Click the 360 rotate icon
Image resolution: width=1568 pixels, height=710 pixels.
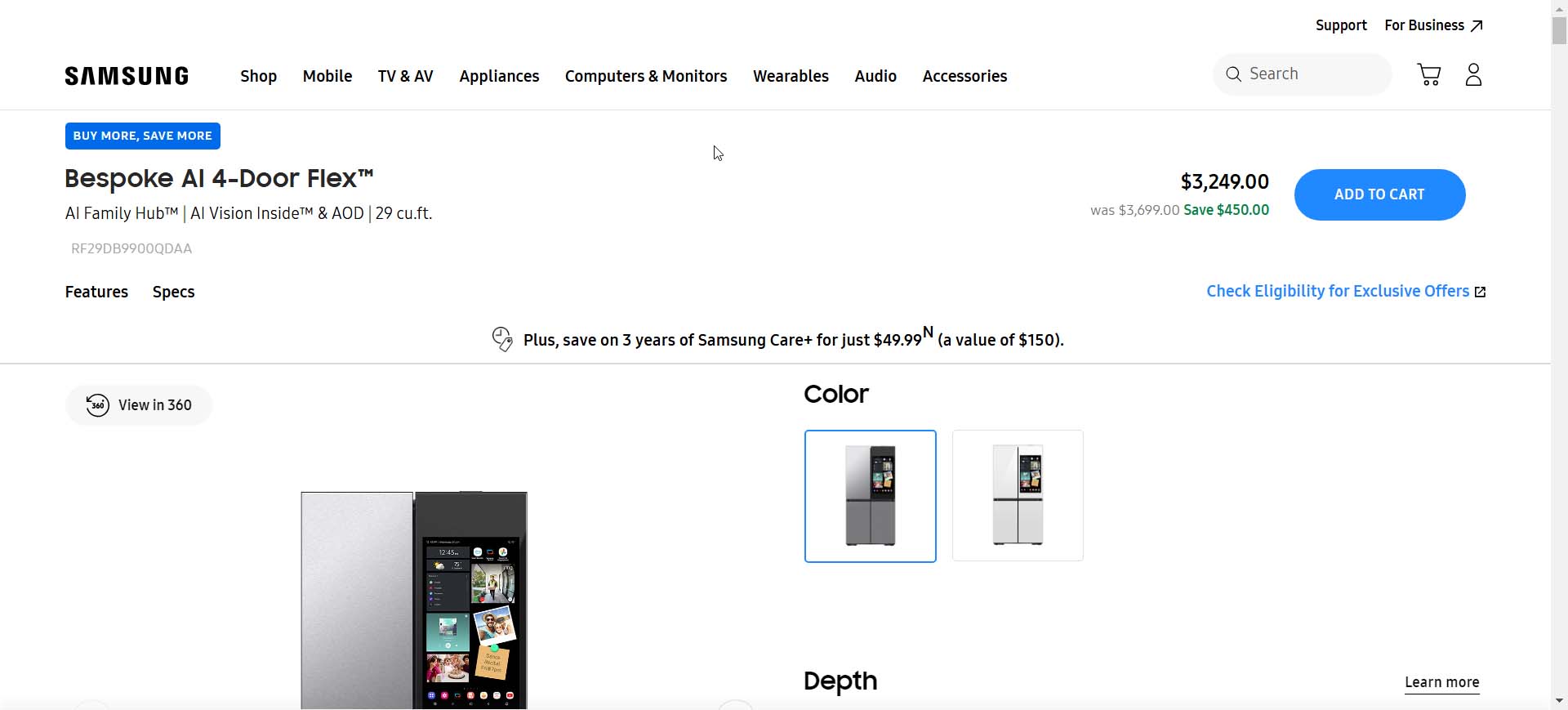(97, 405)
